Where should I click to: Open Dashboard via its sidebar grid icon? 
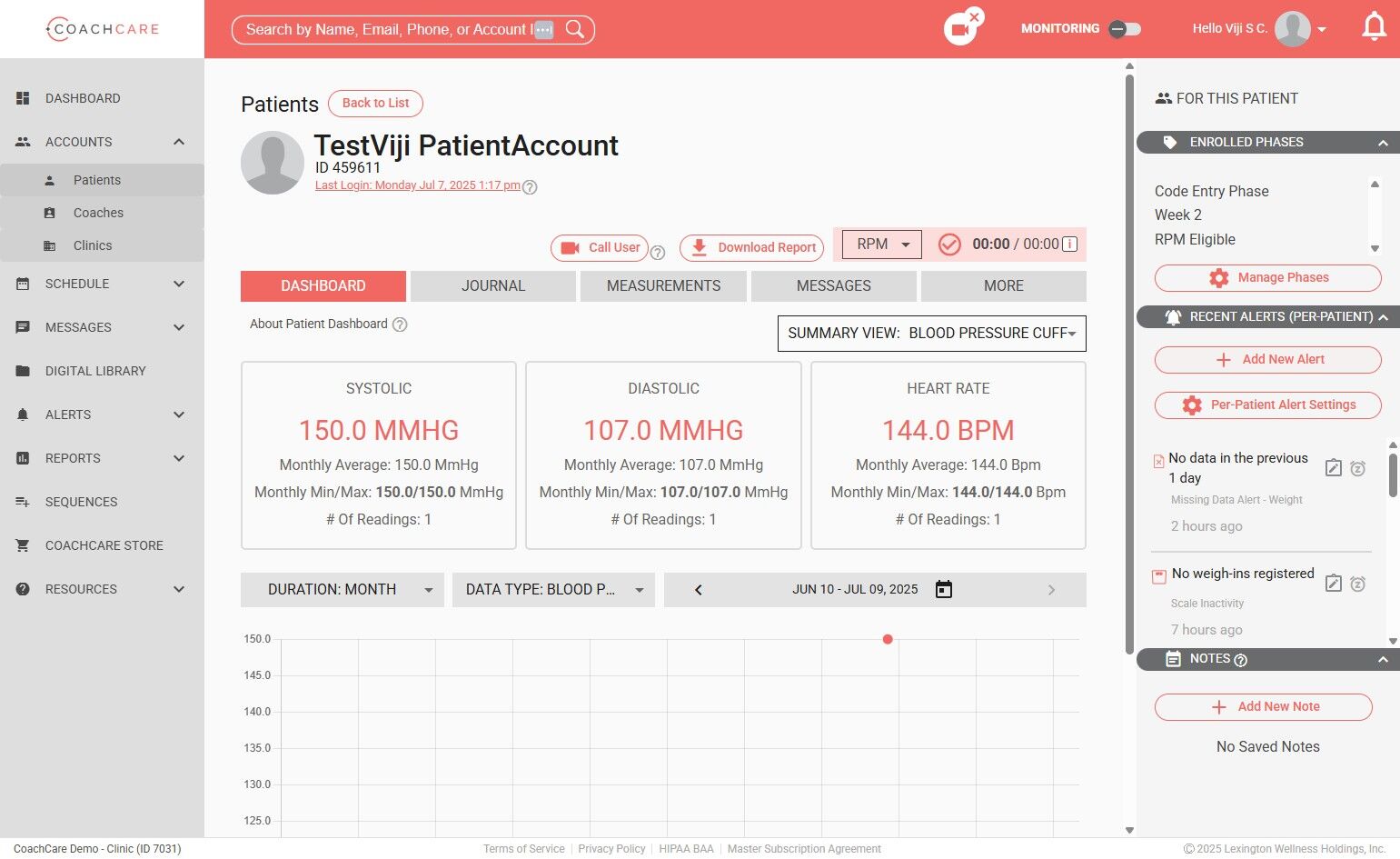(x=23, y=98)
